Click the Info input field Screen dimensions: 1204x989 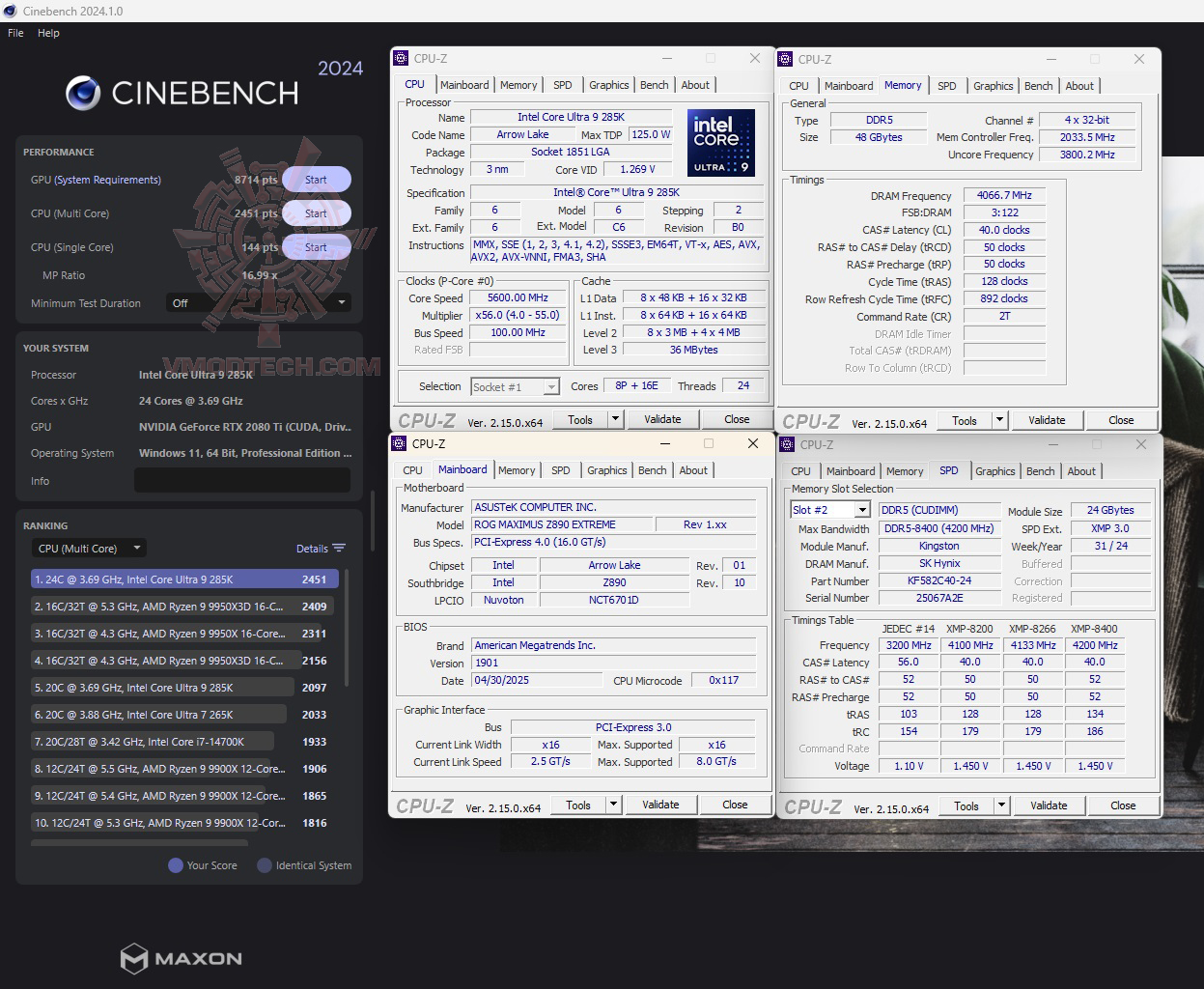[242, 481]
